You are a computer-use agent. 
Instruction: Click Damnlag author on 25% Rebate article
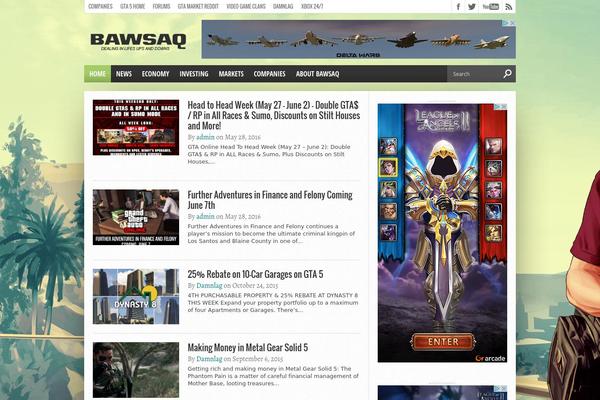(209, 286)
